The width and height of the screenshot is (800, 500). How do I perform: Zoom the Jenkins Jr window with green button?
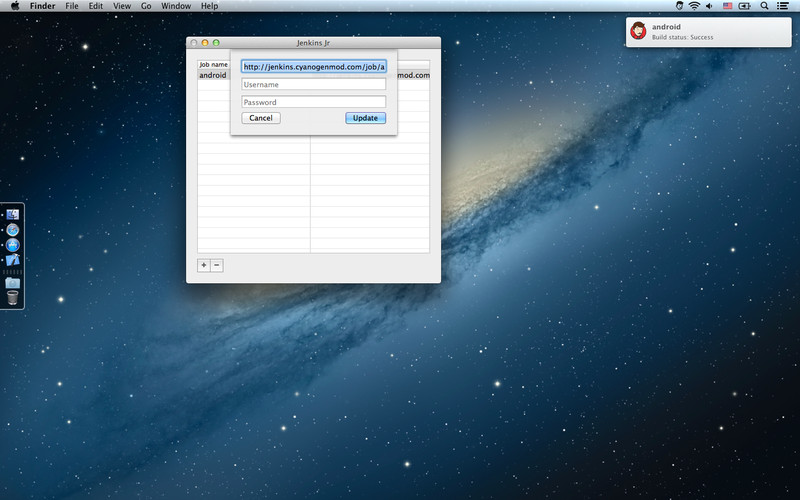[216, 43]
